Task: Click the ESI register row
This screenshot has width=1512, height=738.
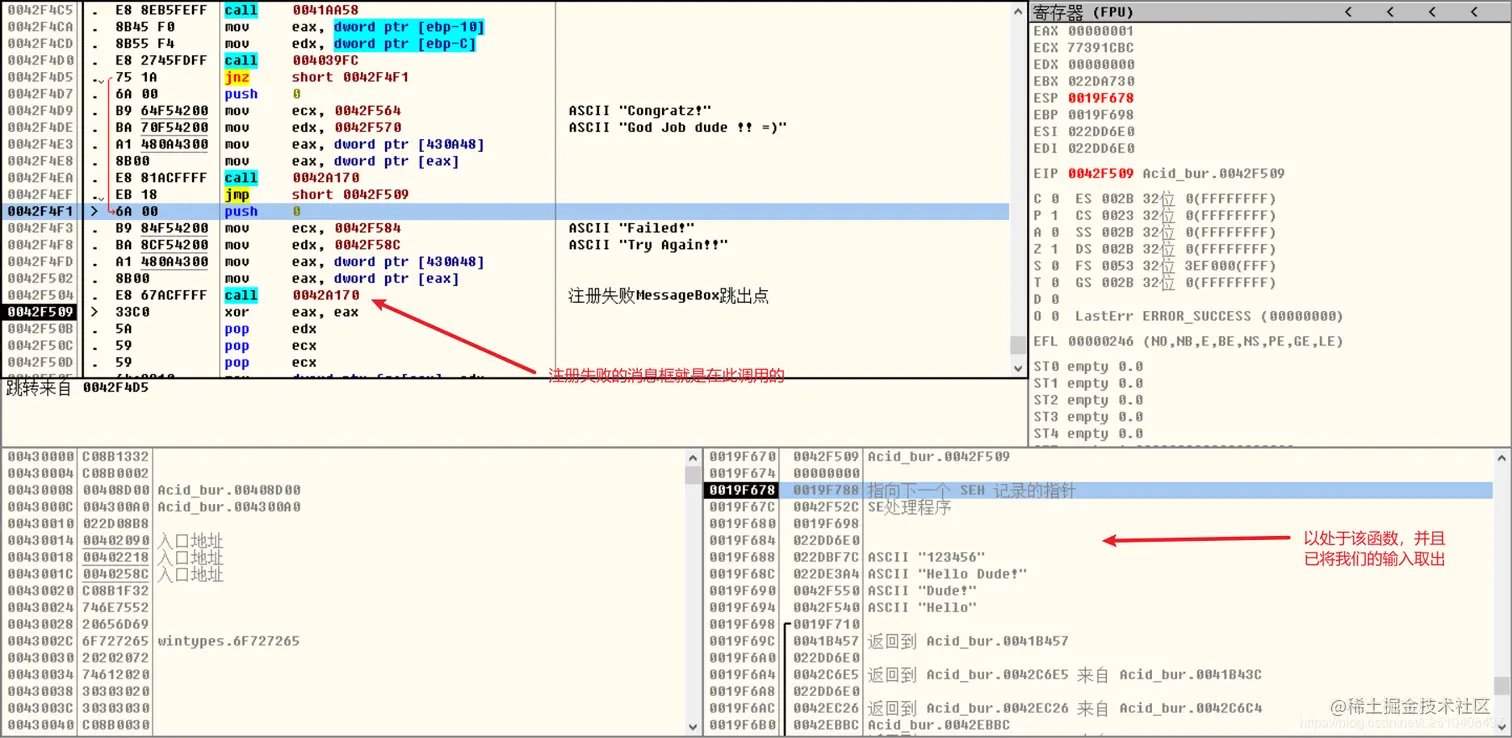Action: tap(1084, 131)
